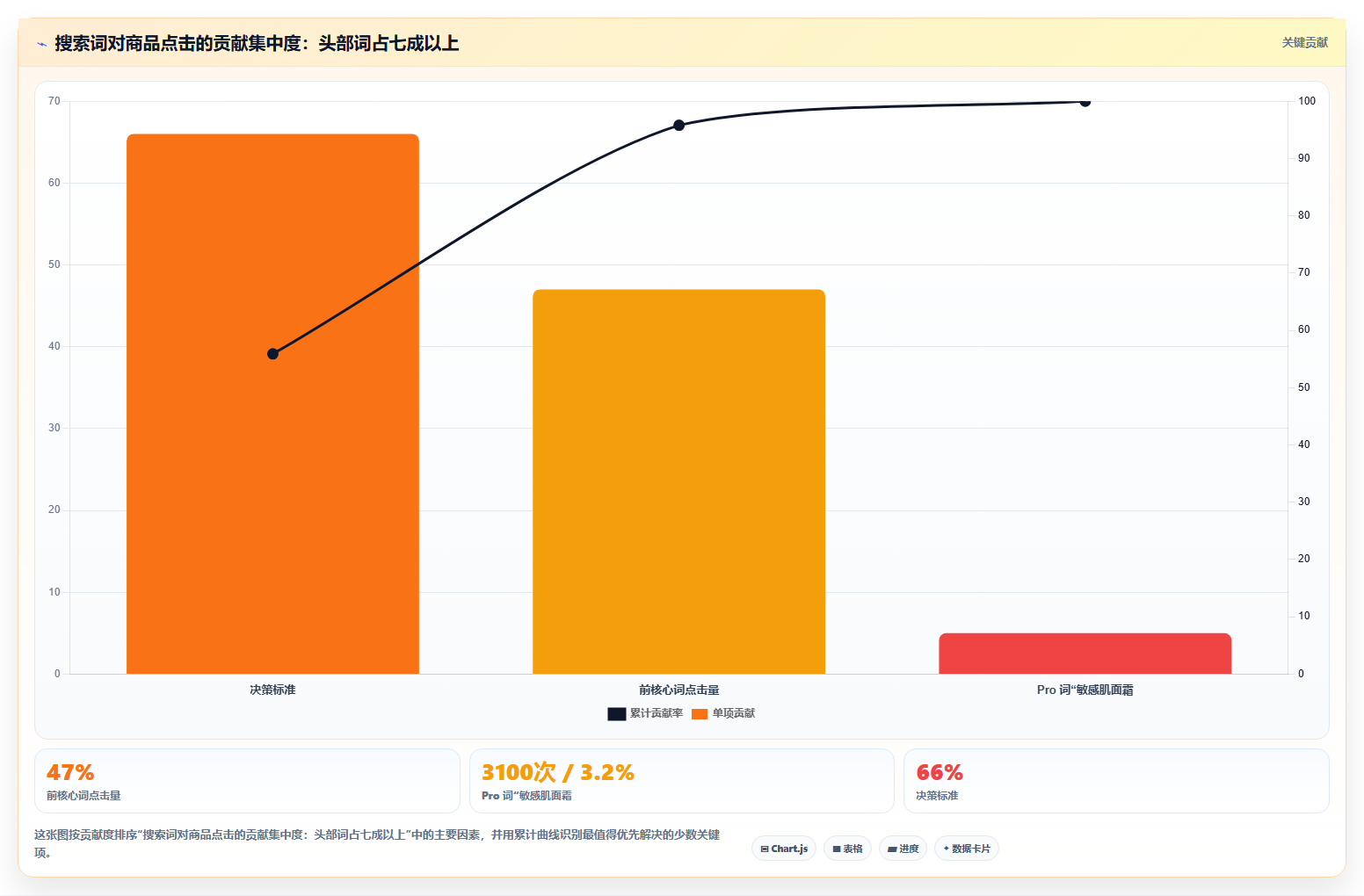Click the 决策标准 x-axis label
The height and width of the screenshot is (896, 1364).
272,690
